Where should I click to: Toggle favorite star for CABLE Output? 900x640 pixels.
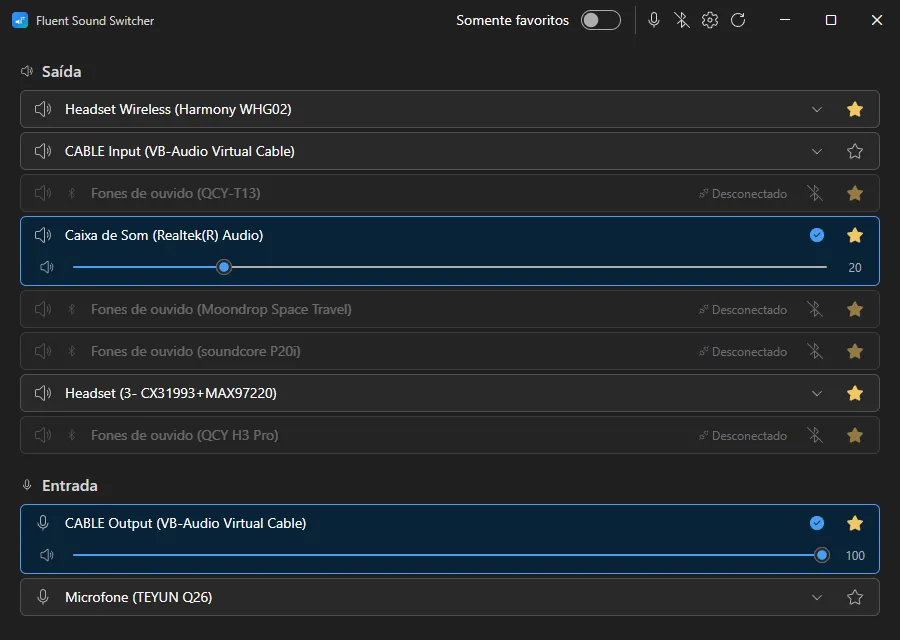855,523
